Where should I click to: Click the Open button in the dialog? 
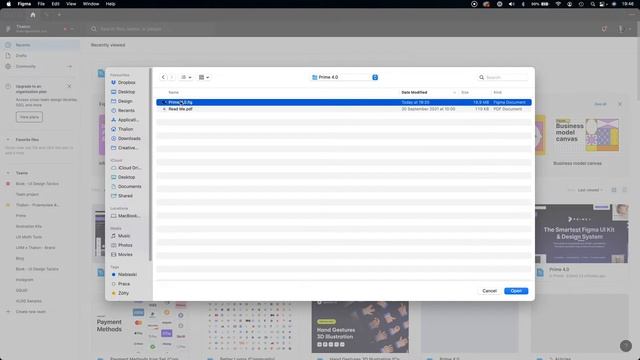tap(516, 291)
